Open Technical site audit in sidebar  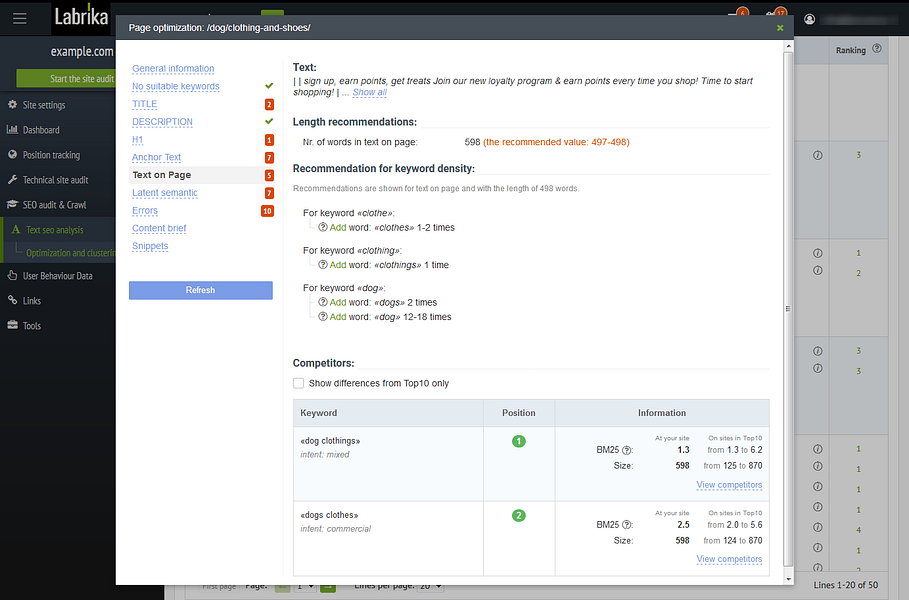[x=56, y=180]
